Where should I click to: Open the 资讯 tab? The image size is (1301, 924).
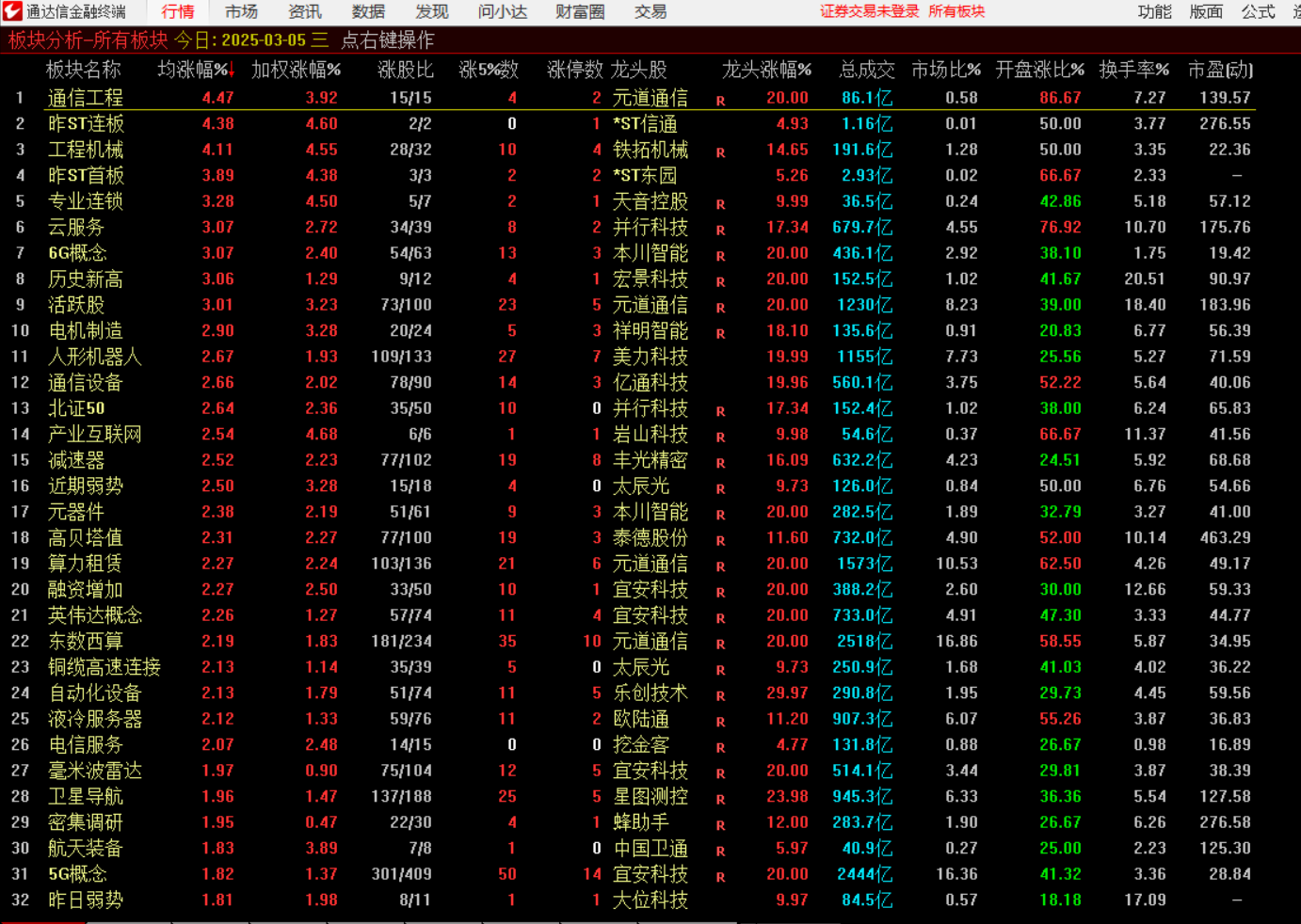[304, 11]
